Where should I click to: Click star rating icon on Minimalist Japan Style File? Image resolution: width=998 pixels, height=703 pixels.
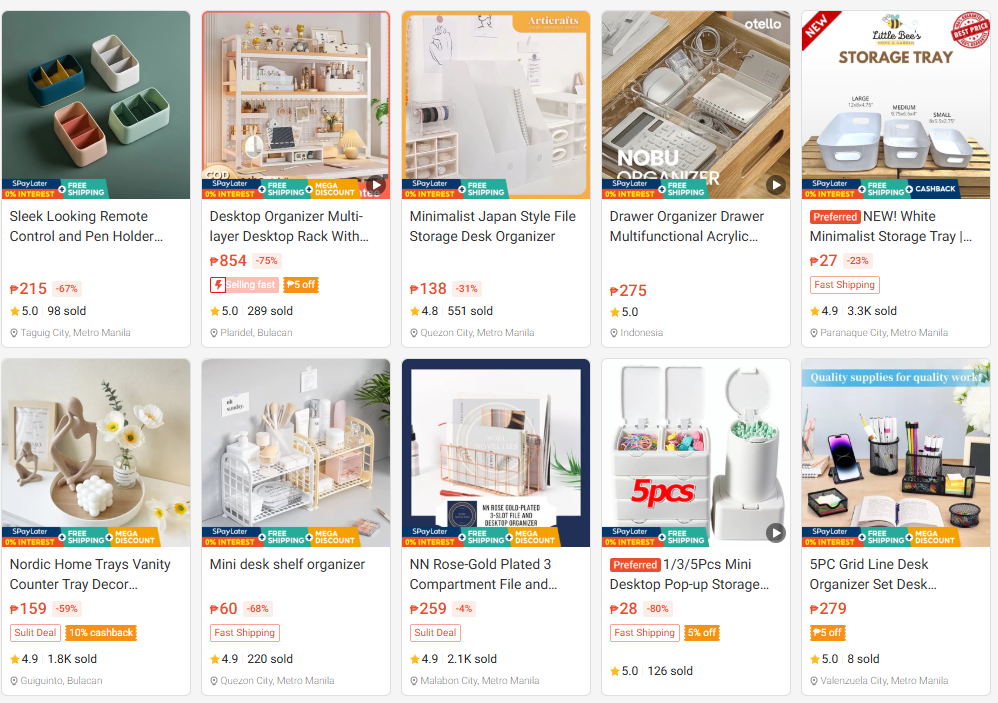point(414,311)
